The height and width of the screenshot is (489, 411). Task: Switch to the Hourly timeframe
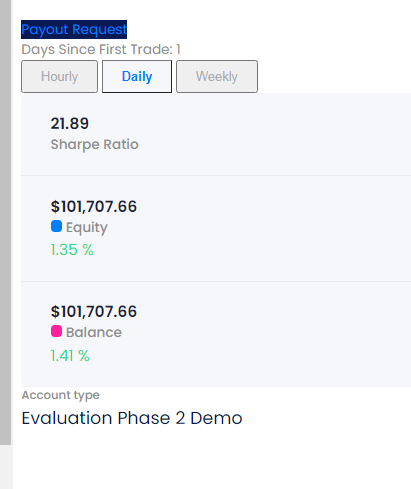(59, 76)
